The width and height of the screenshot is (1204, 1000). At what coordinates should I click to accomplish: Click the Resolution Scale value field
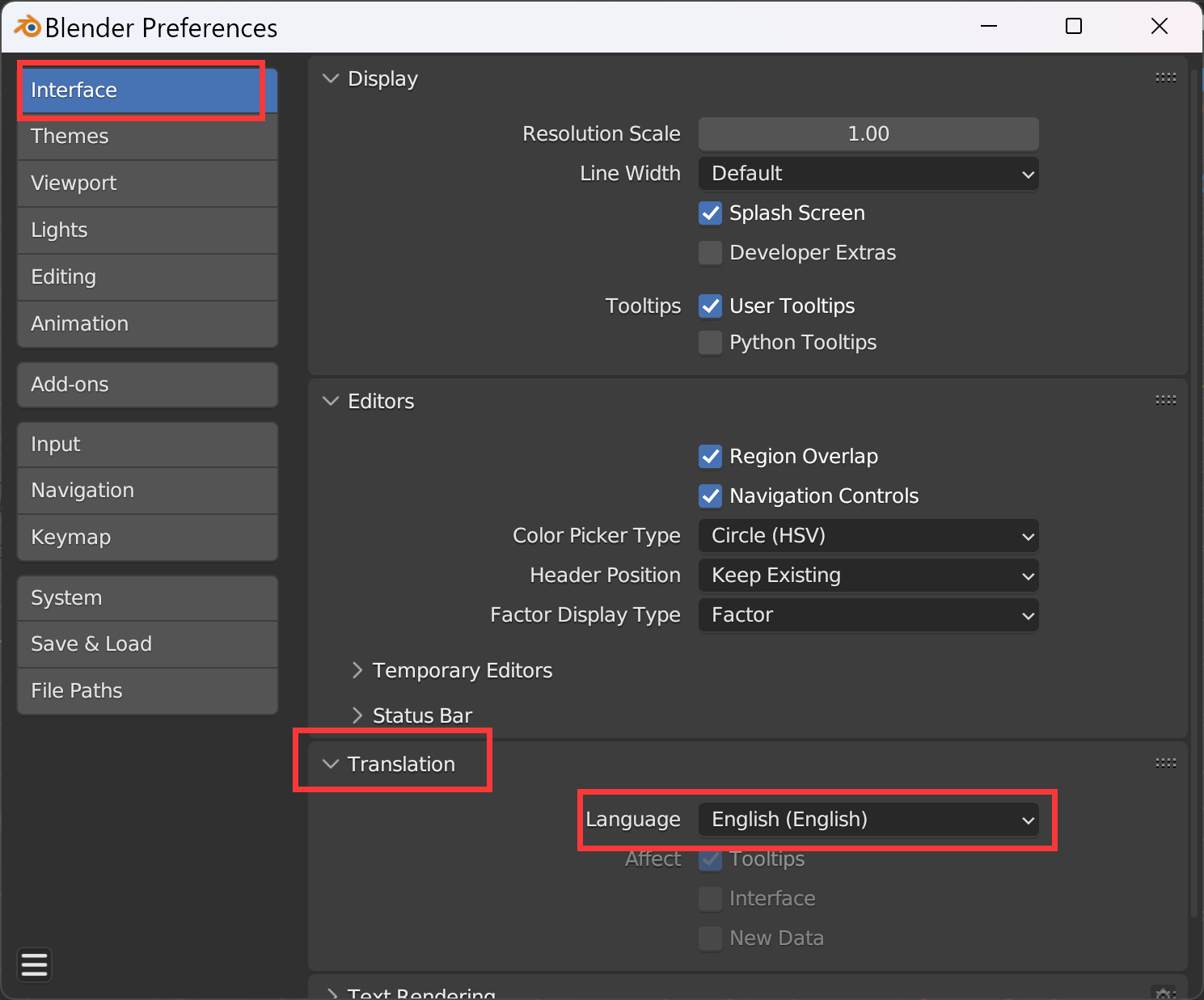(x=868, y=134)
